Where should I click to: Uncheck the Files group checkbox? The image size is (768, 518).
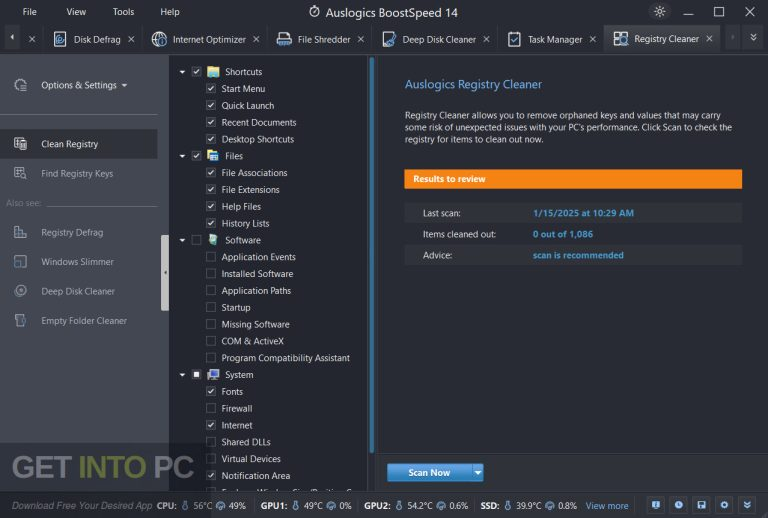click(196, 156)
